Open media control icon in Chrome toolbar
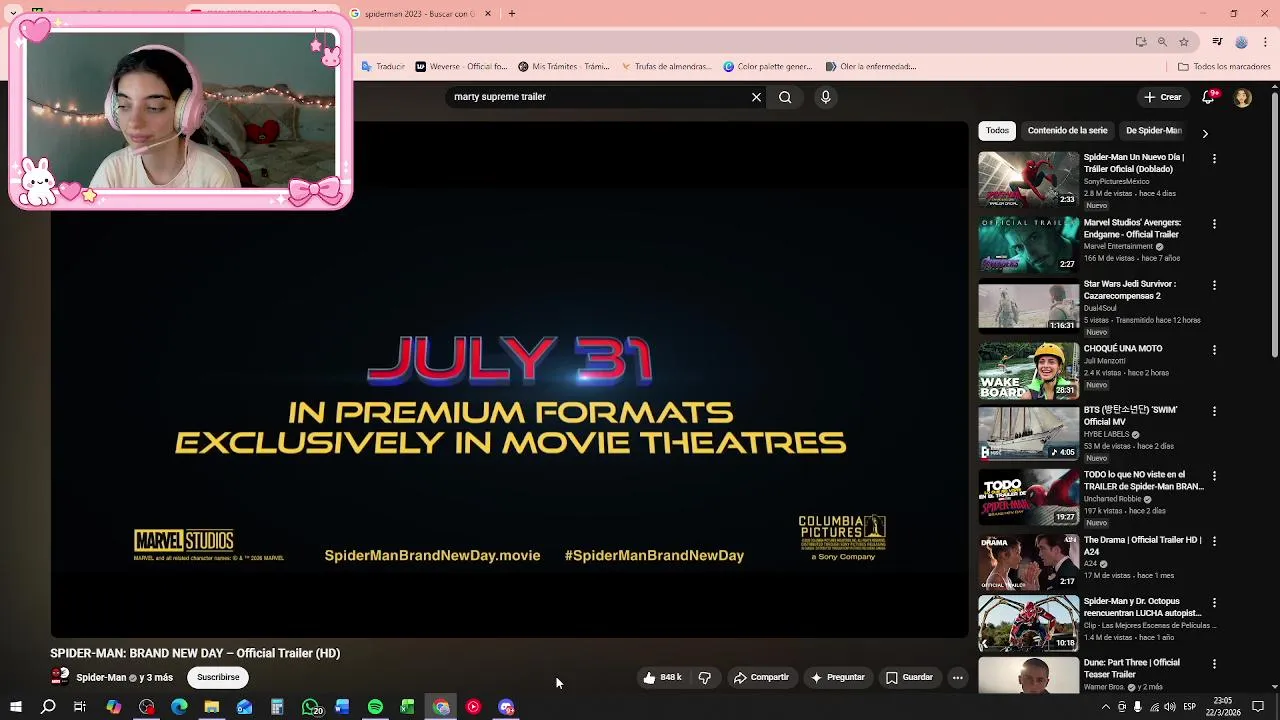This screenshot has height=720, width=1280. (1217, 42)
